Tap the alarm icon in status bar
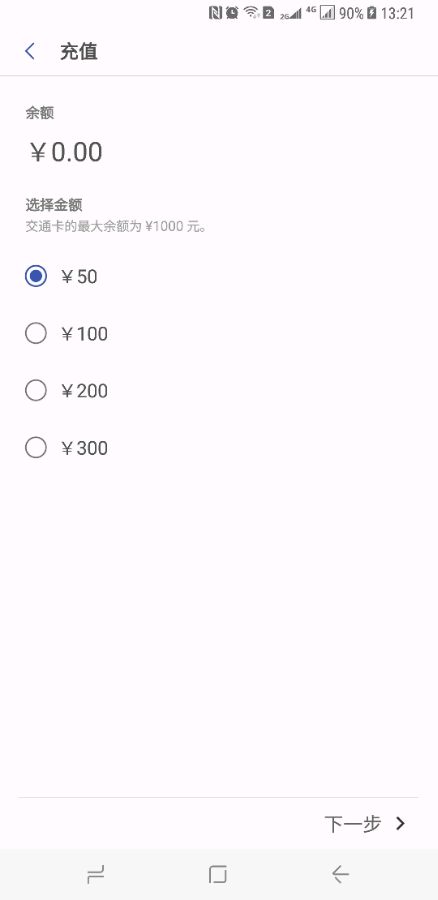The width and height of the screenshot is (438, 900). coord(232,13)
